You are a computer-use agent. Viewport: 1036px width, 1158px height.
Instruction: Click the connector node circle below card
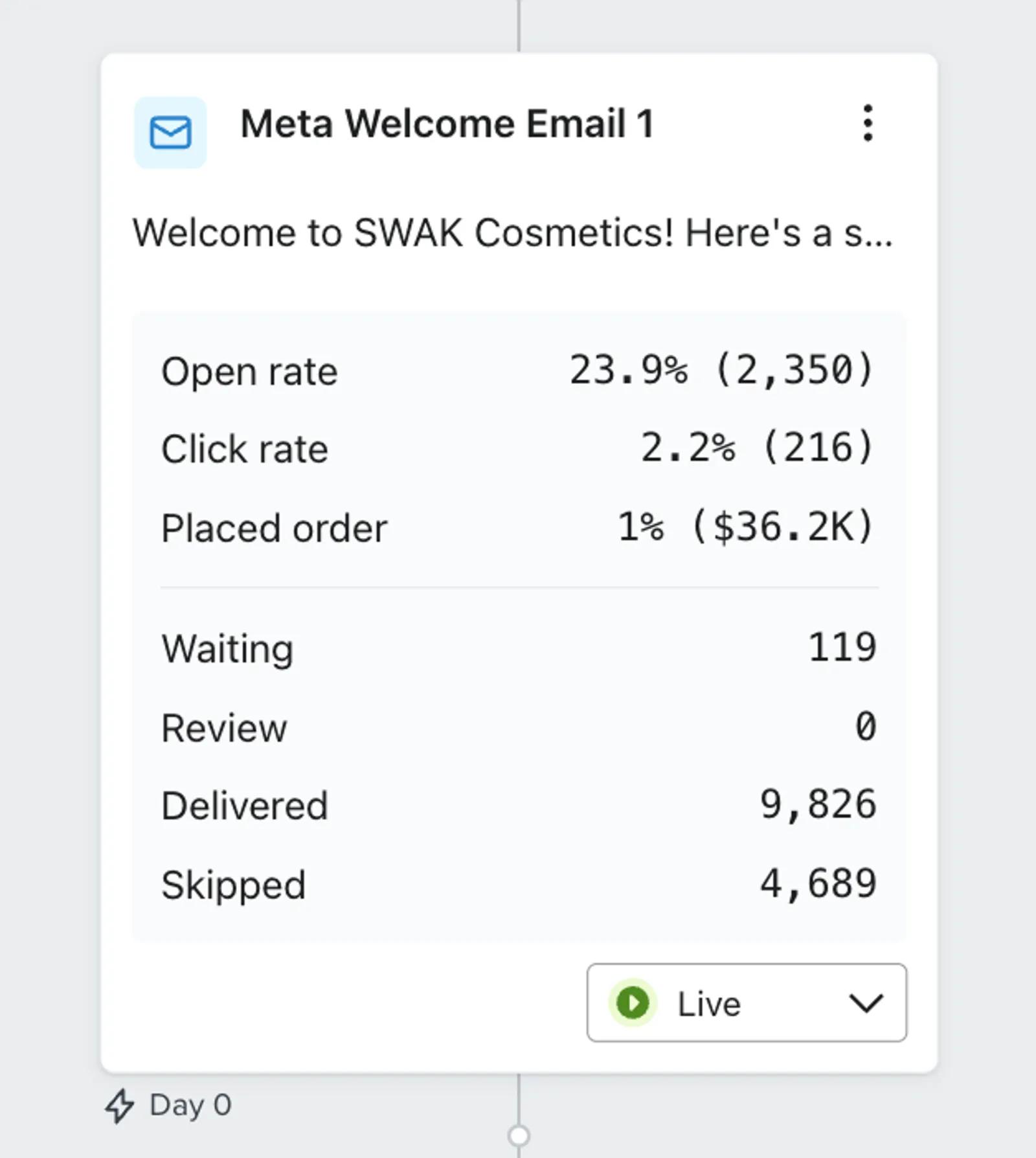(519, 1136)
